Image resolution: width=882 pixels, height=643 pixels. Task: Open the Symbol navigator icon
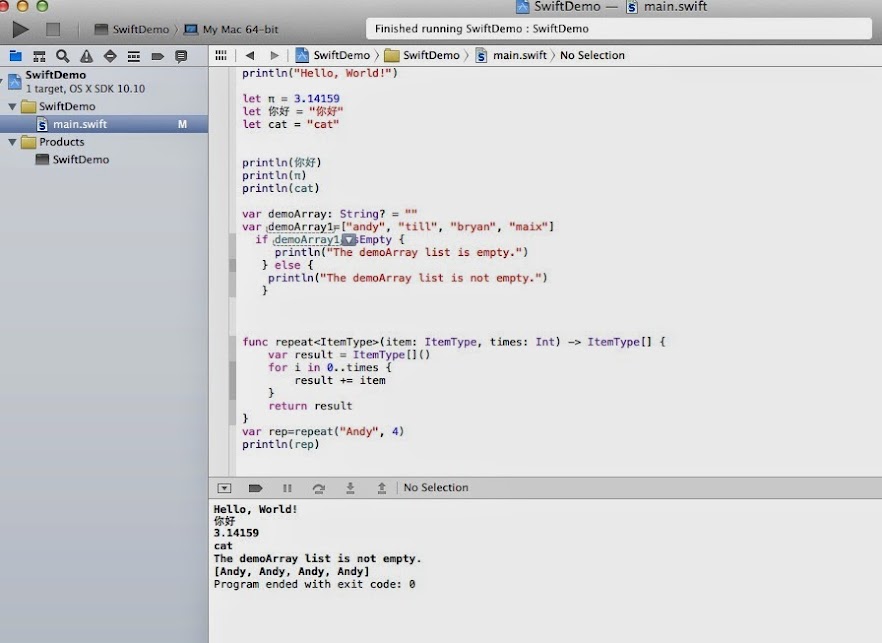[x=39, y=56]
